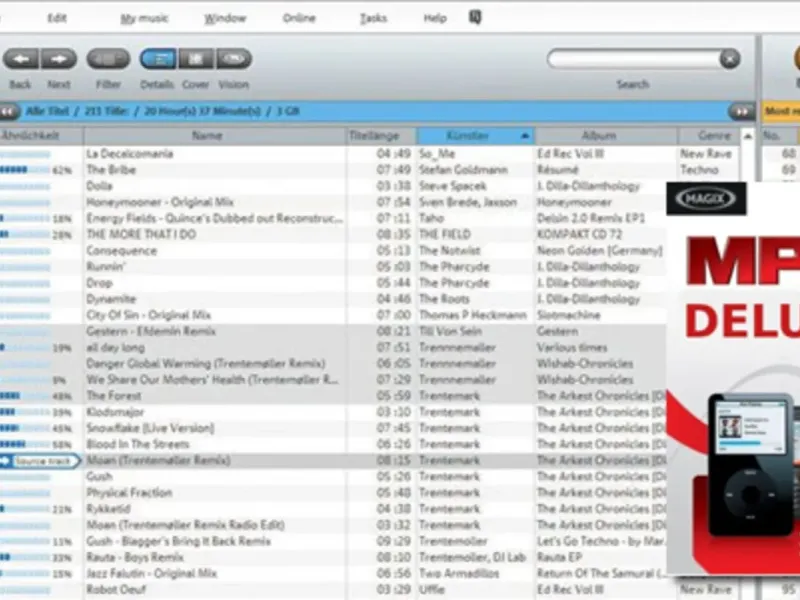Clear the search field with X button
This screenshot has height=600, width=800.
pos(730,59)
